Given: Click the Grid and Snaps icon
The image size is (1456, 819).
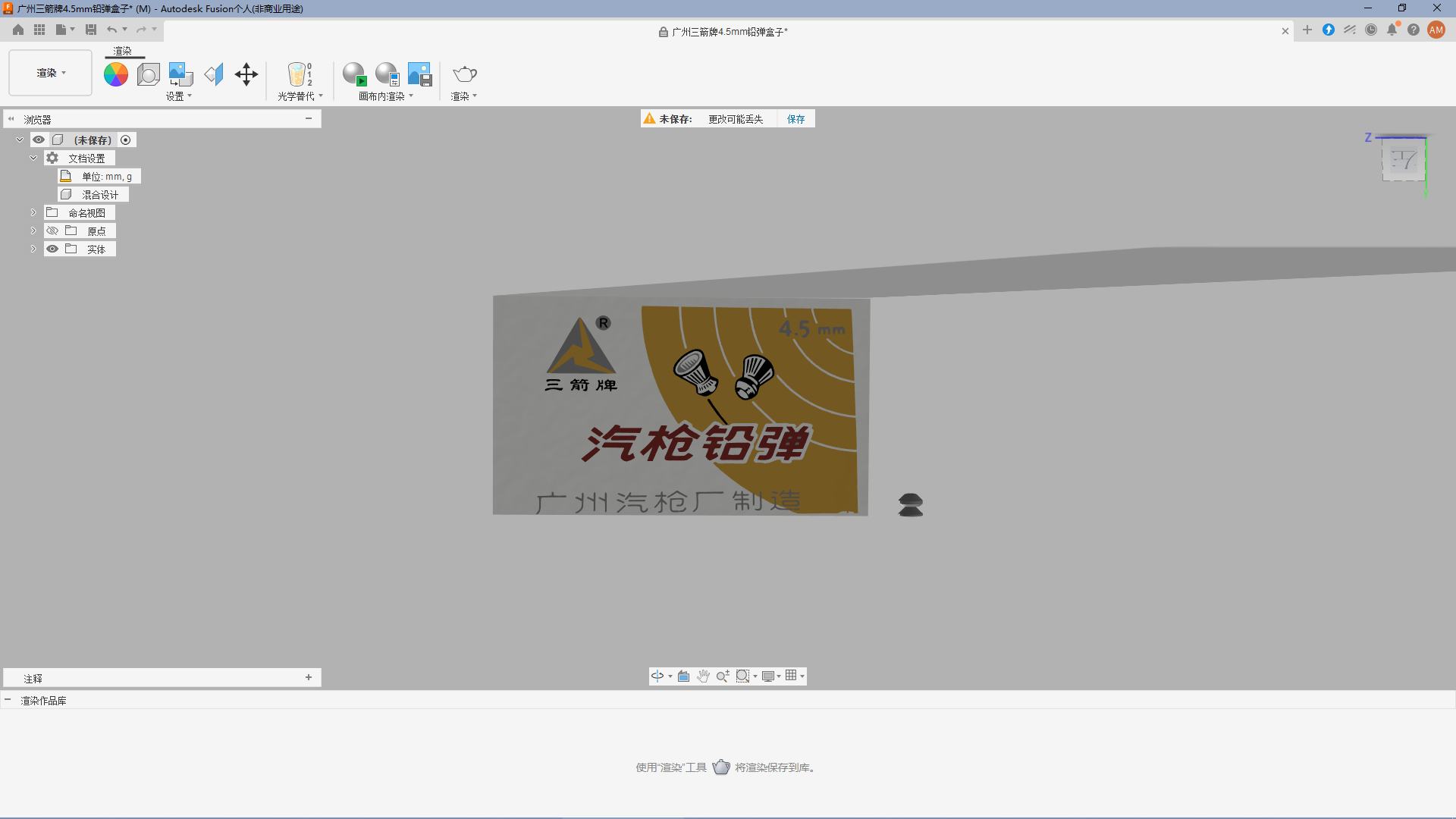Looking at the screenshot, I should 791,676.
